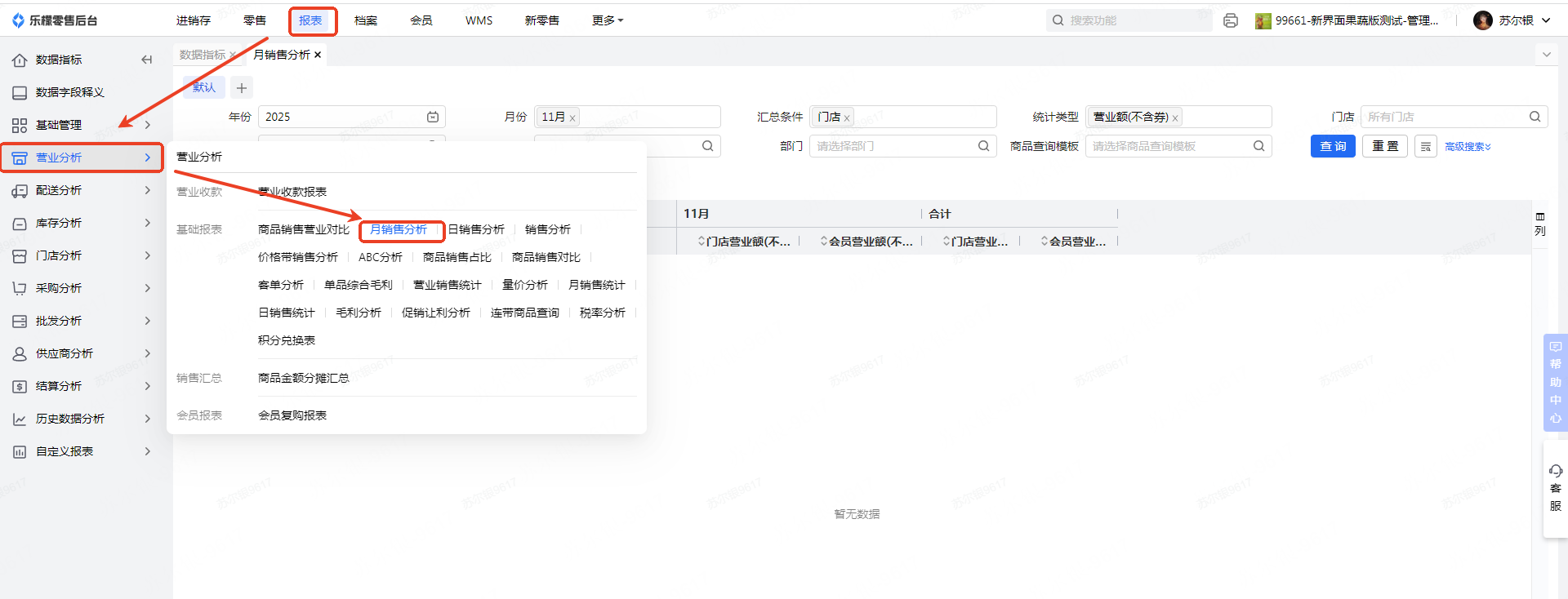Viewport: 1568px width, 599px height.
Task: Expand the tab list chevron at right
Action: [x=1547, y=55]
